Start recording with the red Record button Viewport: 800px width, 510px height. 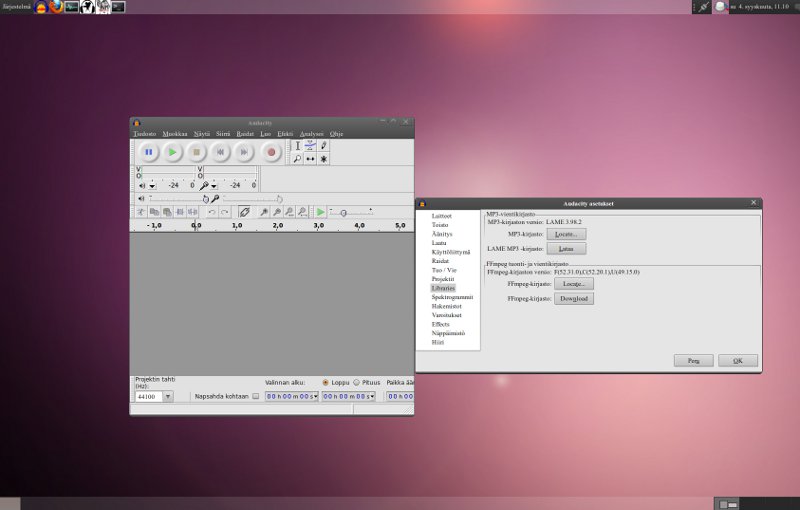coord(271,152)
